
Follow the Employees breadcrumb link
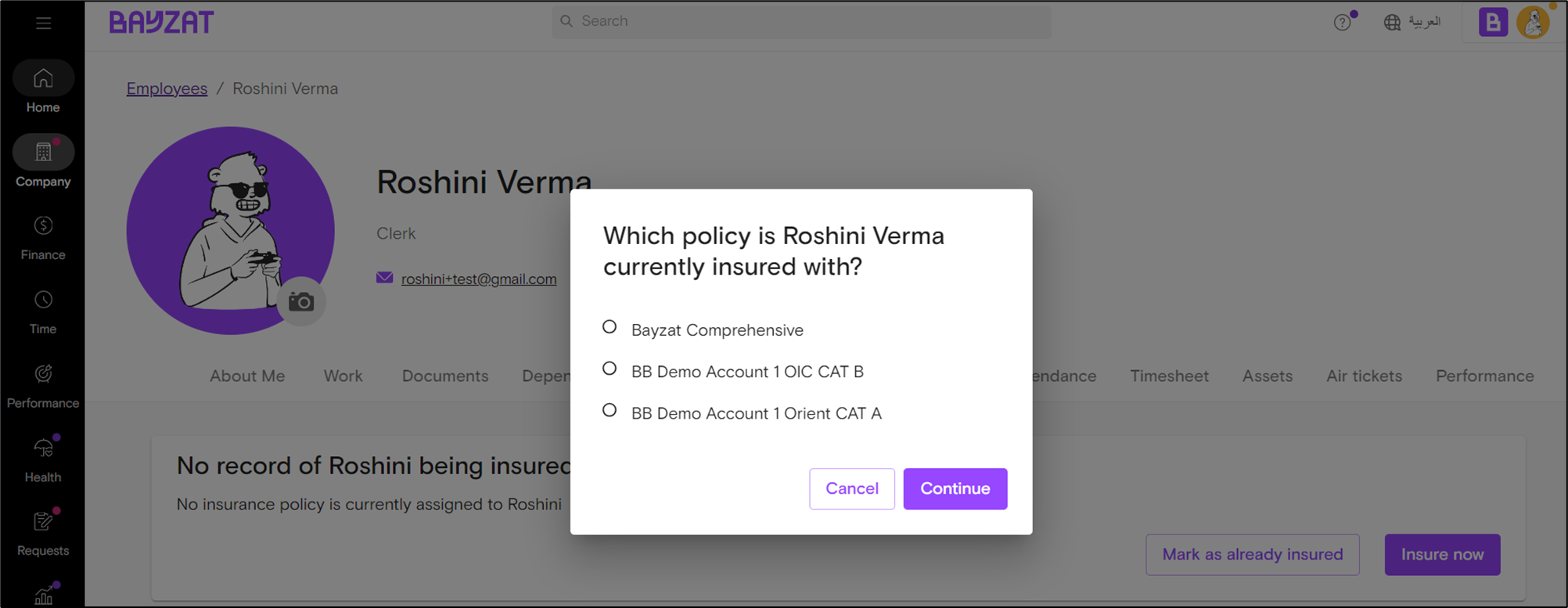coord(167,88)
